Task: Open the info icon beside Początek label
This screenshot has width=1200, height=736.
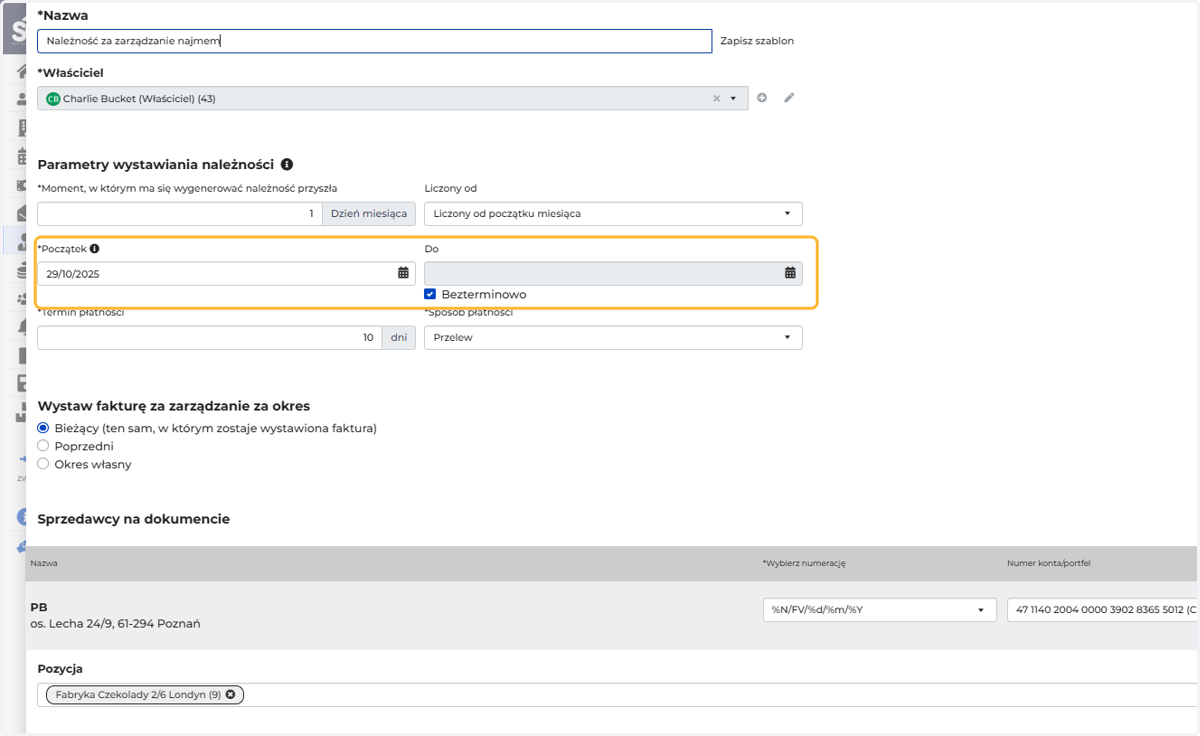Action: coord(95,249)
